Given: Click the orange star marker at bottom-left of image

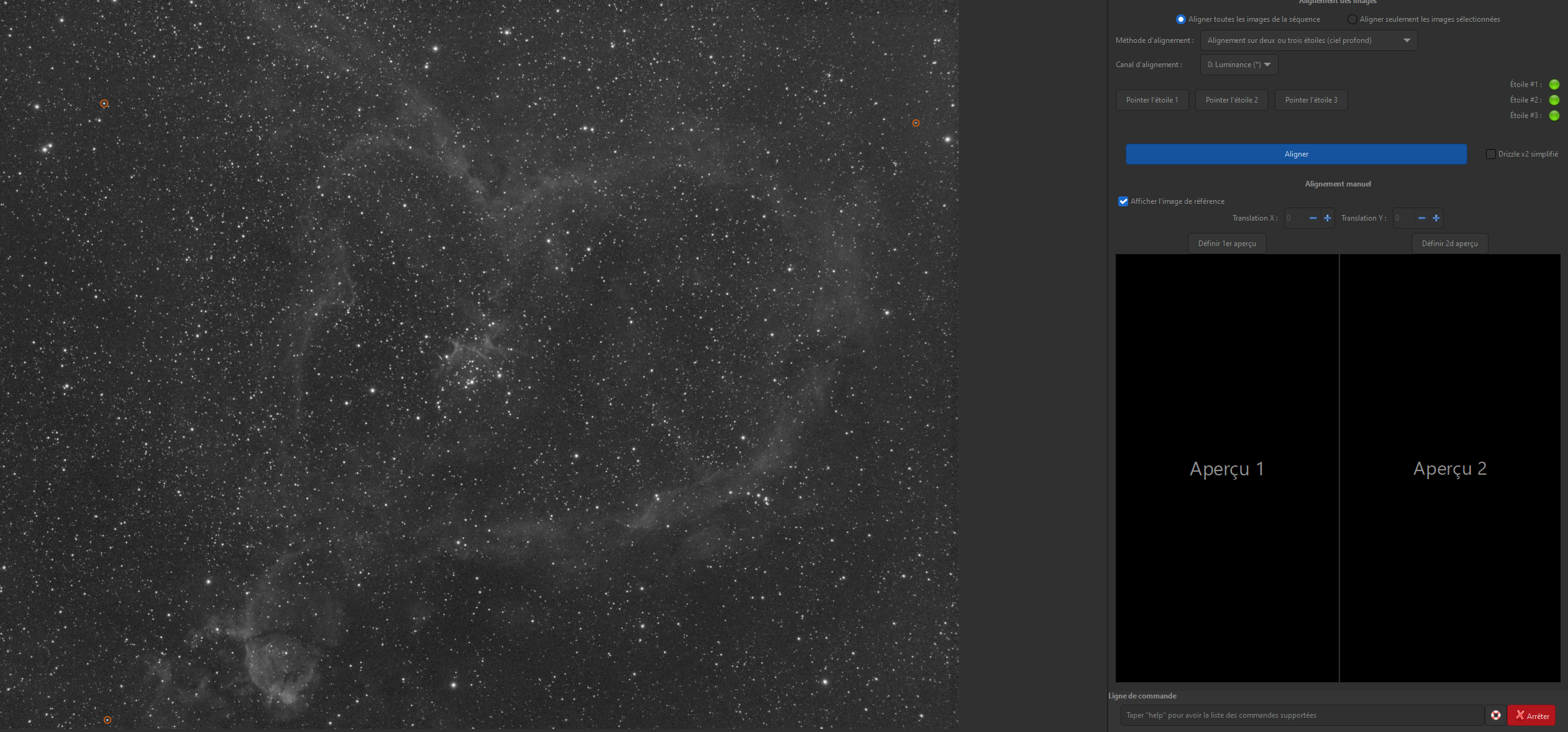Looking at the screenshot, I should 107,720.
